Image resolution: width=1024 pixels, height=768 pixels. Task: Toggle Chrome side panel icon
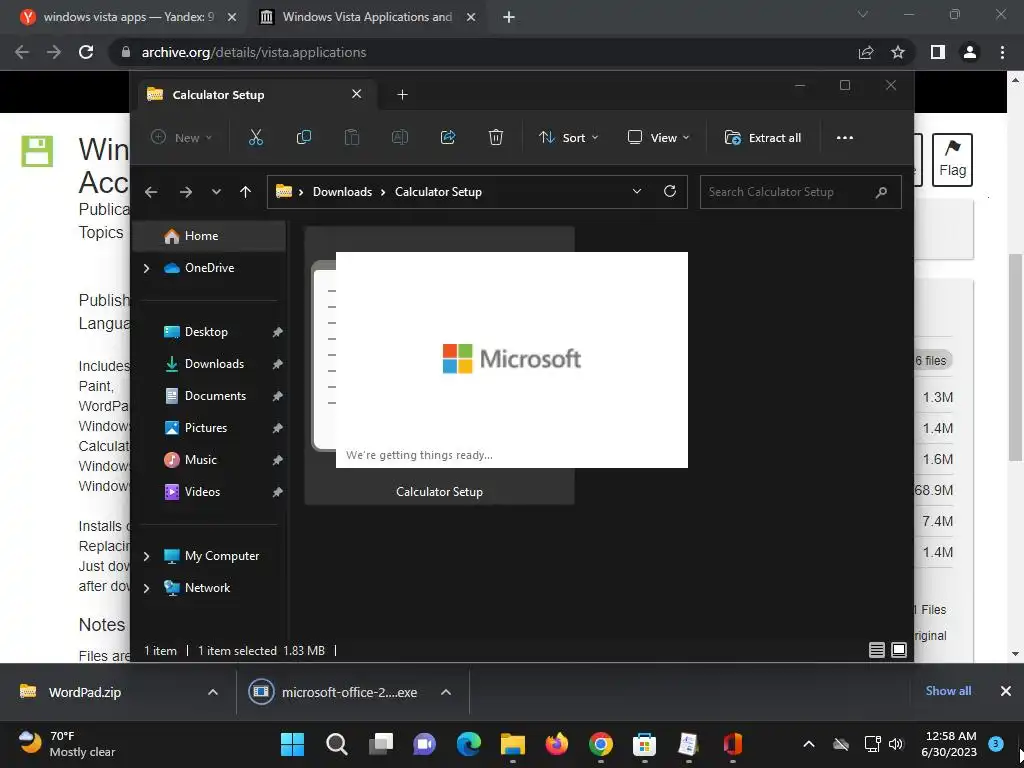938,52
